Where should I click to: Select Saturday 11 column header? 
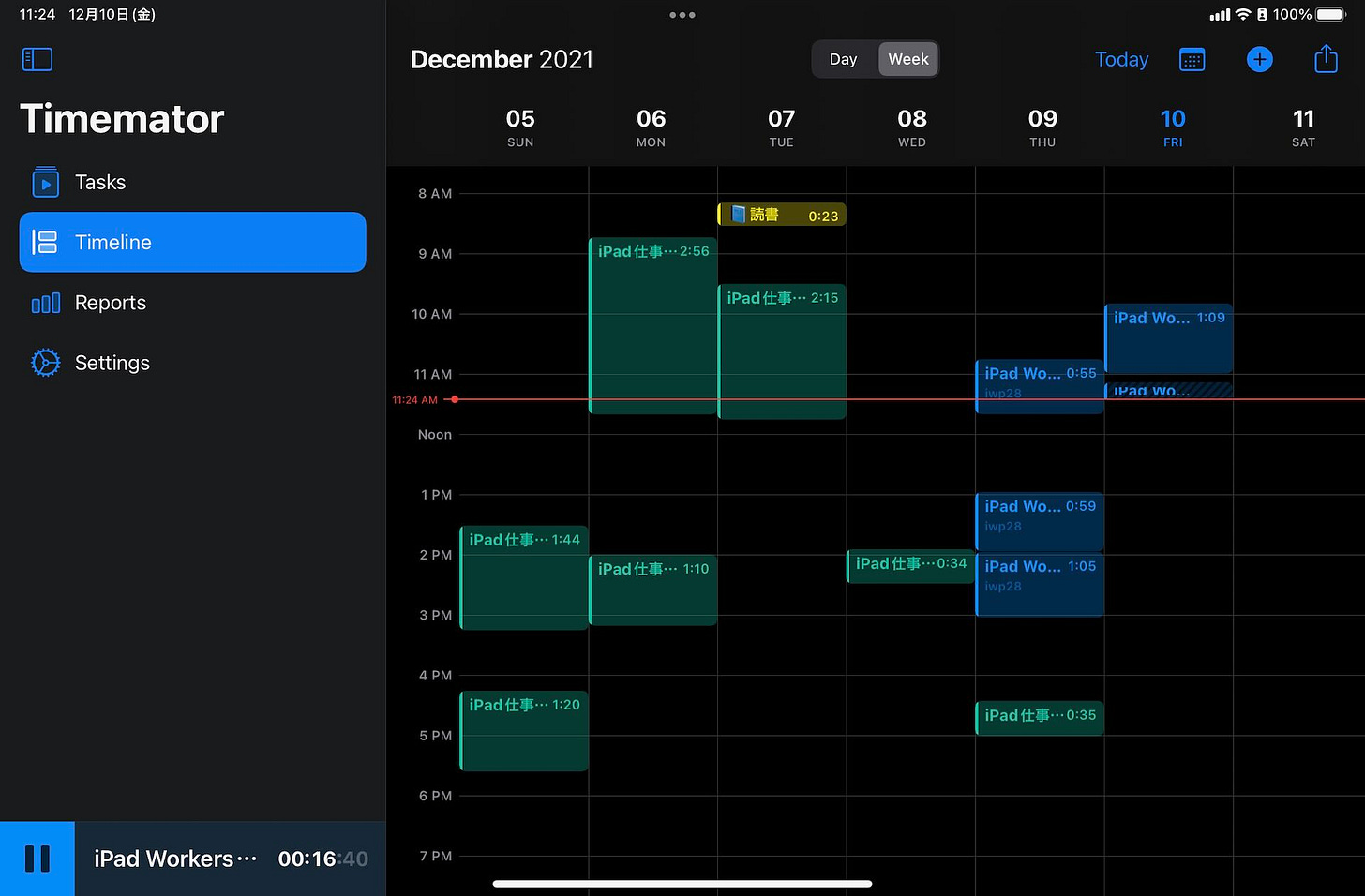point(1303,127)
